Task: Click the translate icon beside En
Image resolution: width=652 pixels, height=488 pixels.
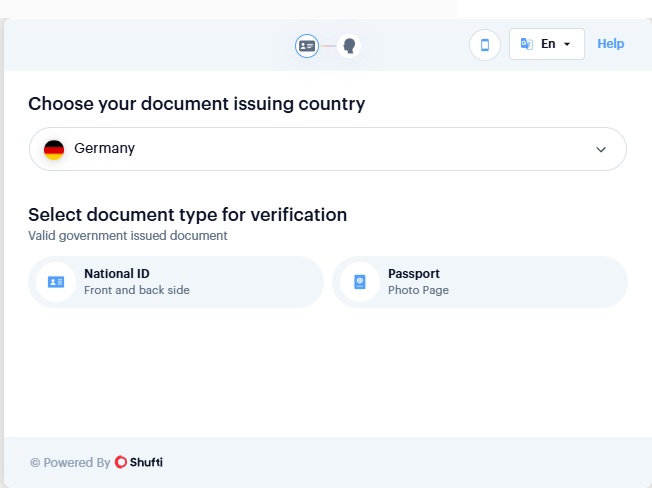Action: pos(527,44)
